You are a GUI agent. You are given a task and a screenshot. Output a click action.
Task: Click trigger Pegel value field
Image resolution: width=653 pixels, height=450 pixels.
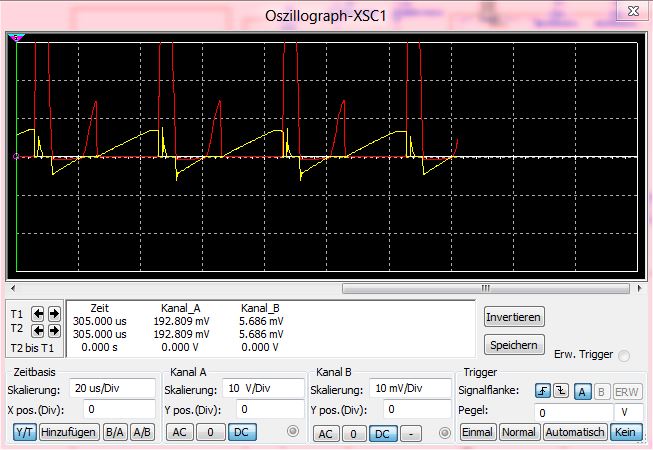[x=573, y=413]
